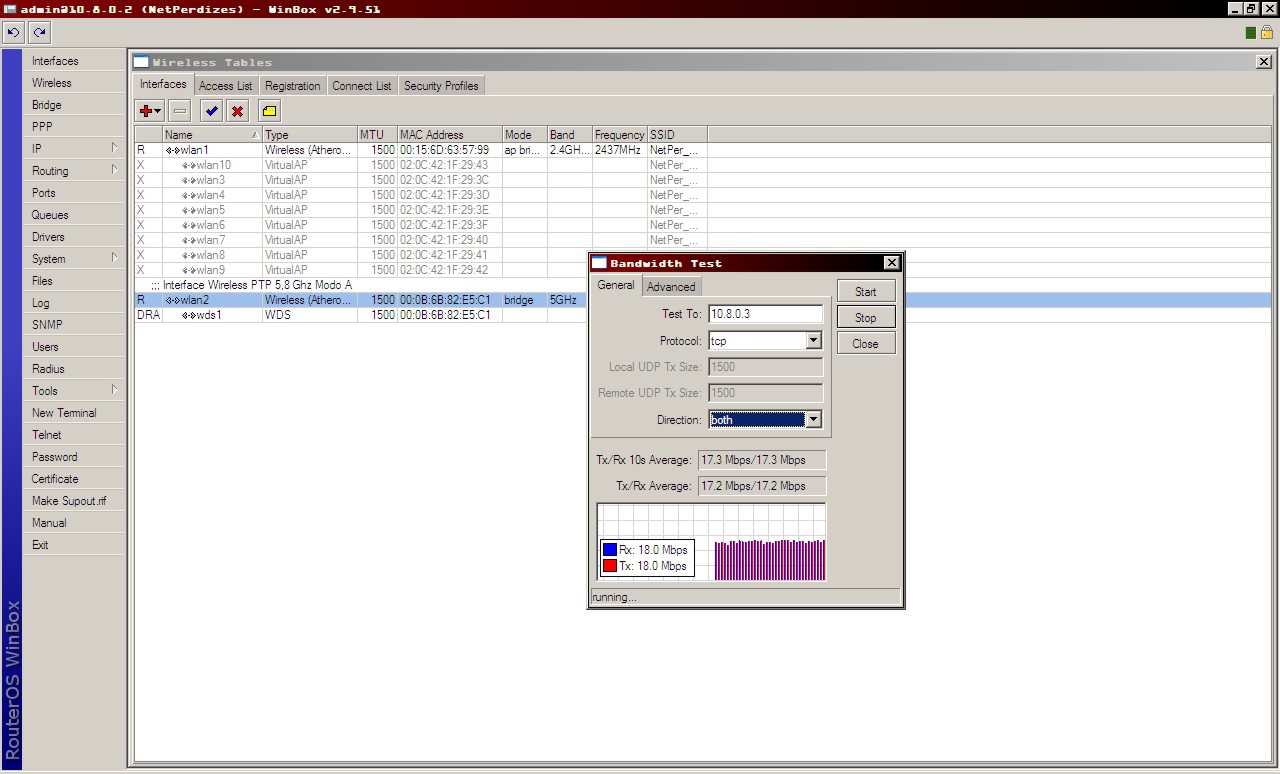Click the Redo arrow icon
This screenshot has height=774, width=1280.
tap(39, 33)
